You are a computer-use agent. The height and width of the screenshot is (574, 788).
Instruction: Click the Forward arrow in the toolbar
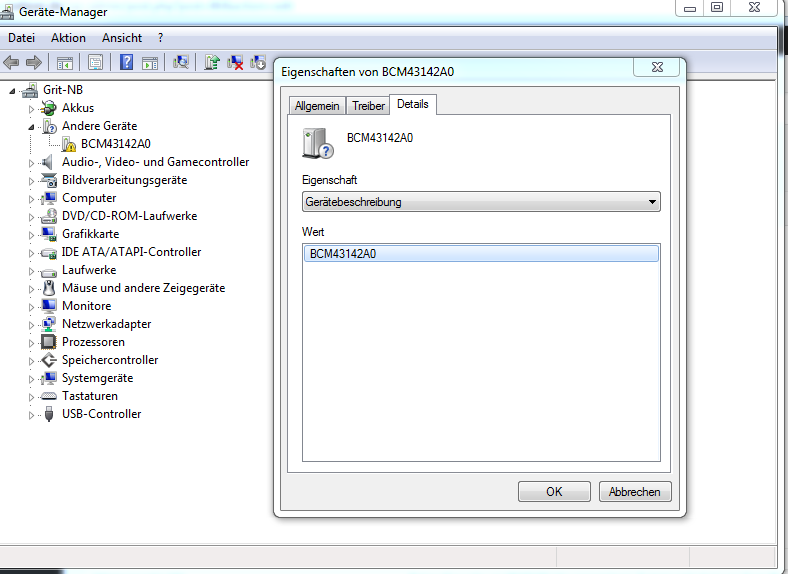(34, 63)
